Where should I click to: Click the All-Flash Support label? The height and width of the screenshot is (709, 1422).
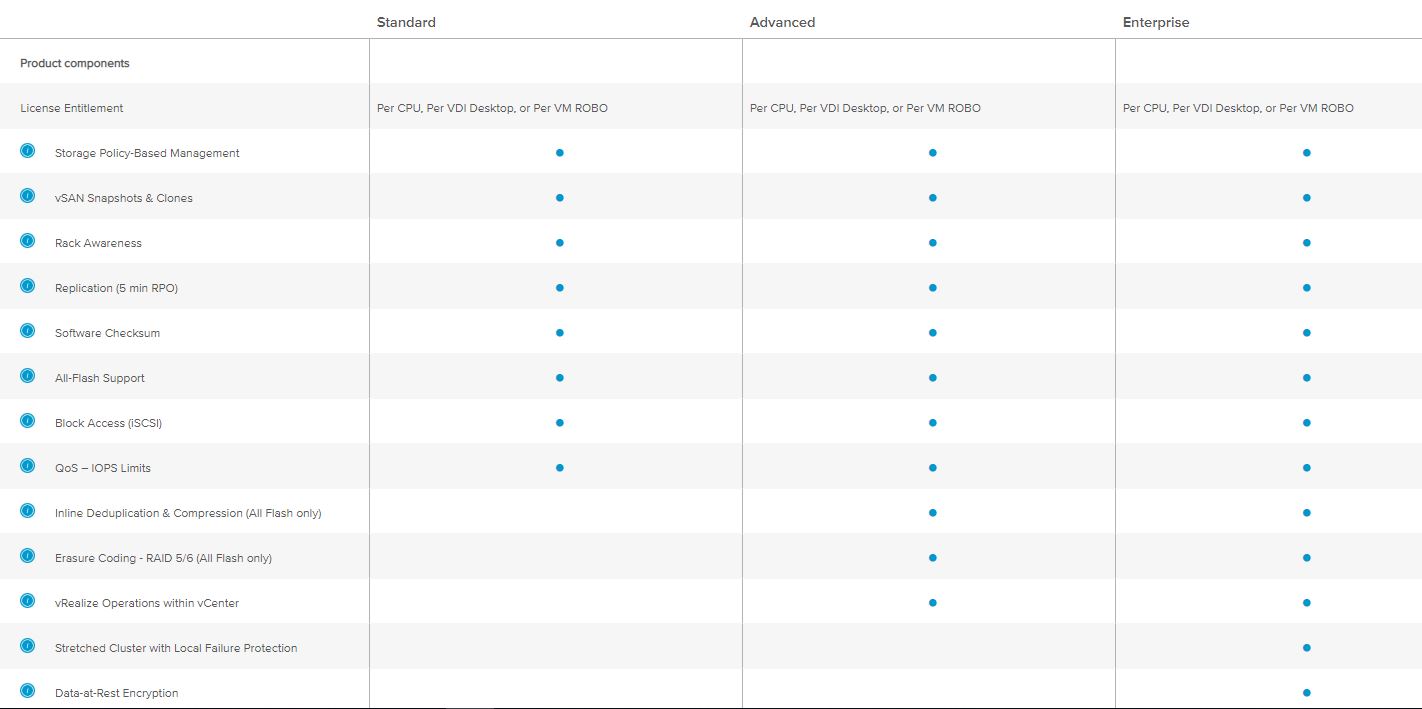(x=100, y=378)
